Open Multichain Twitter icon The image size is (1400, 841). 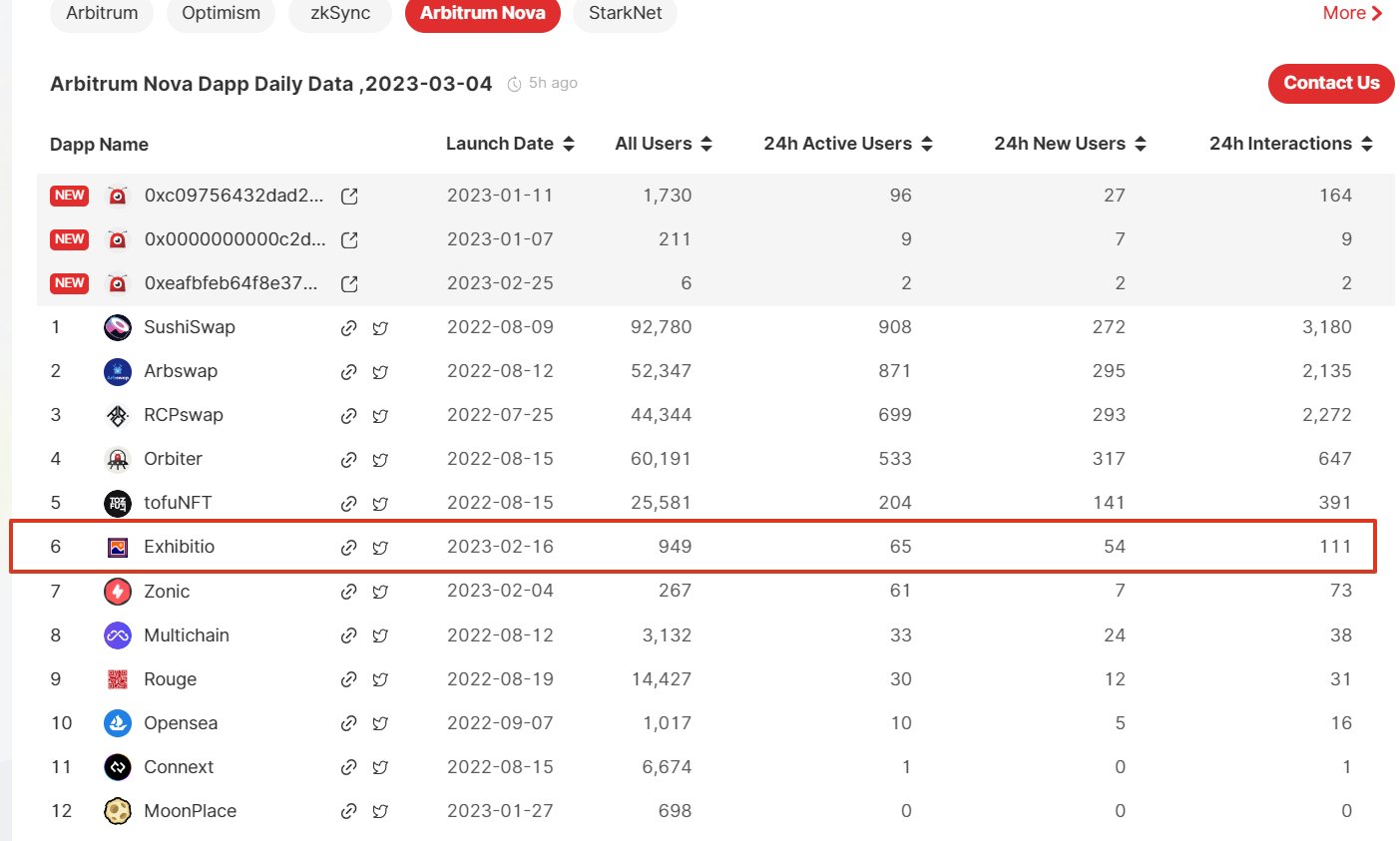[x=380, y=635]
